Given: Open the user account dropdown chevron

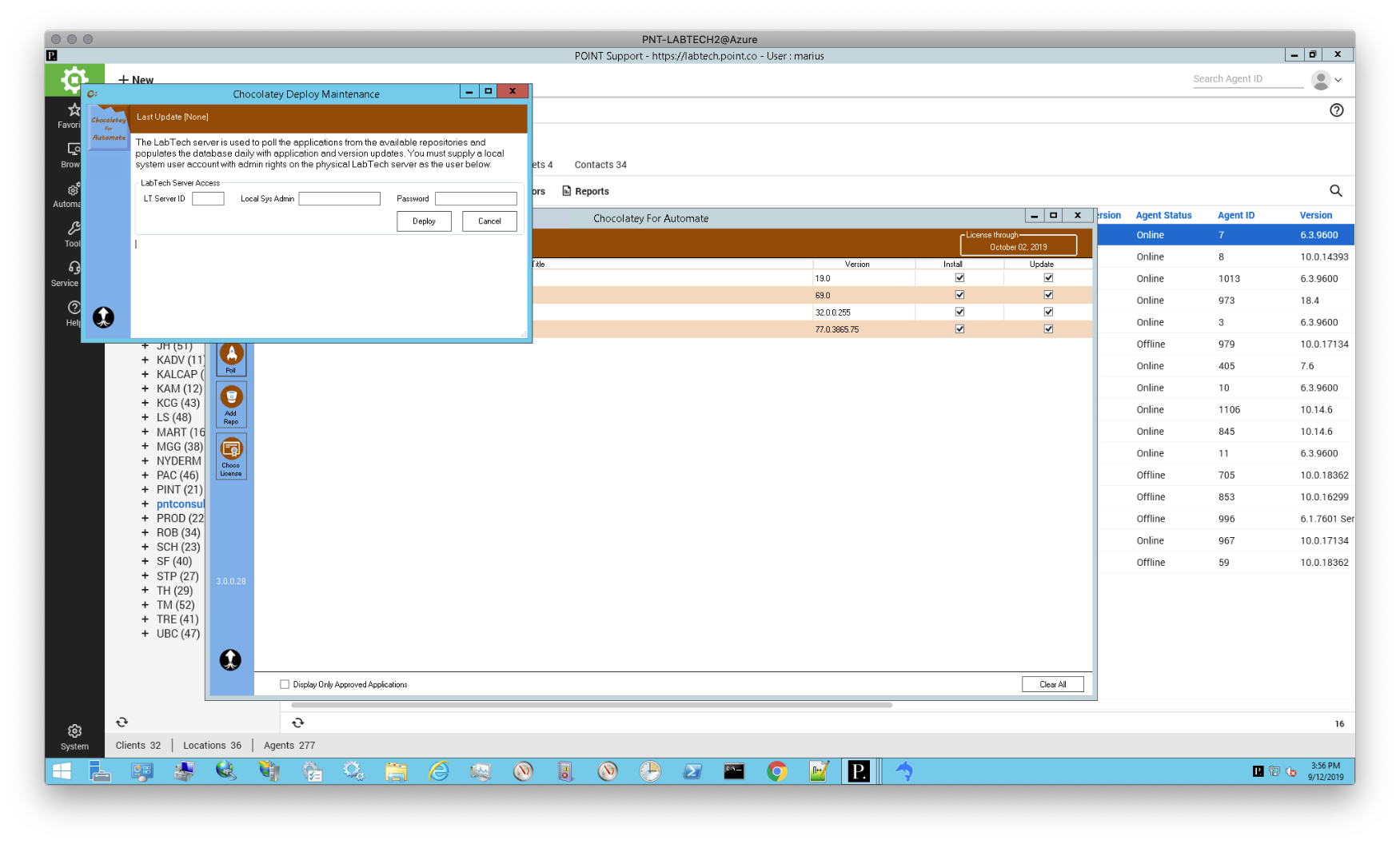Looking at the screenshot, I should pyautogui.click(x=1338, y=80).
